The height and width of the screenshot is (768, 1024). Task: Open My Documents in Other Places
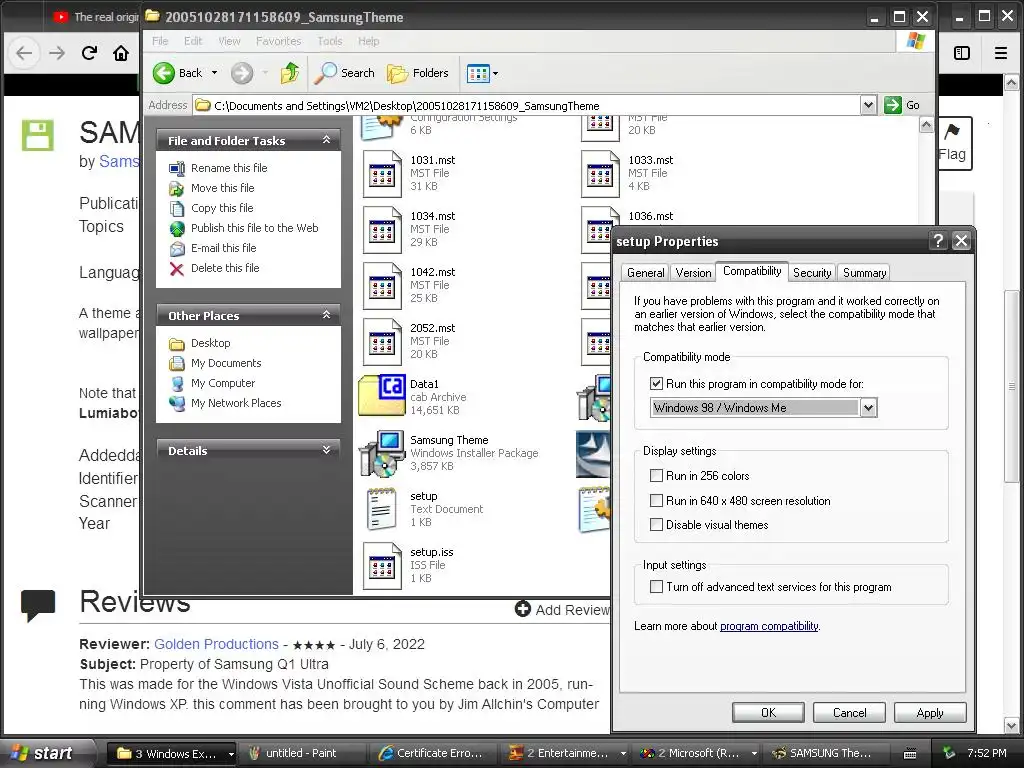[x=226, y=363]
